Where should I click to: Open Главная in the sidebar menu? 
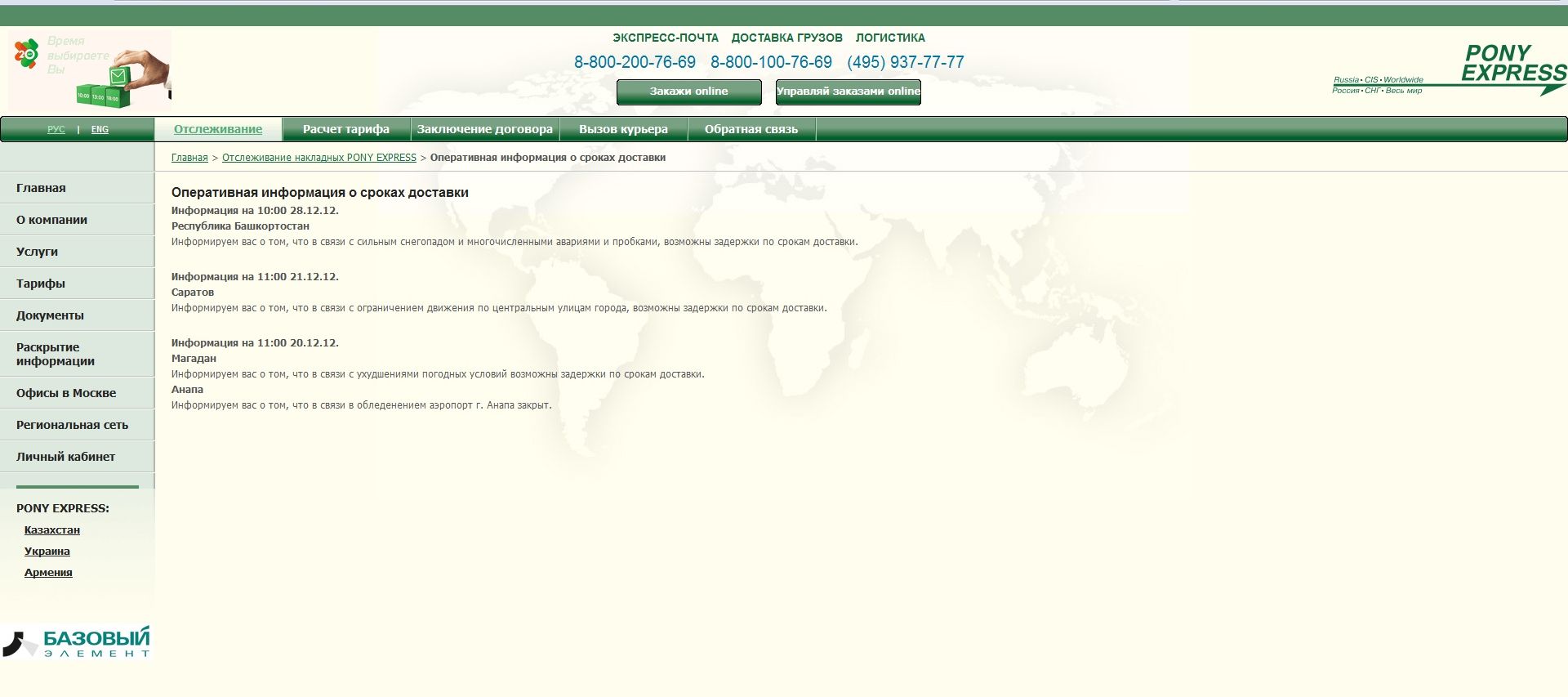[77, 188]
